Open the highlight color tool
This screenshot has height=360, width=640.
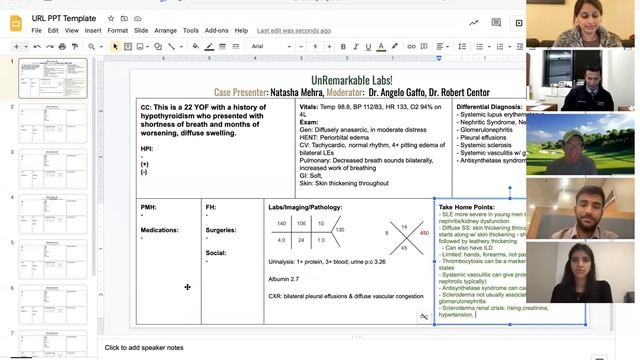(x=394, y=47)
